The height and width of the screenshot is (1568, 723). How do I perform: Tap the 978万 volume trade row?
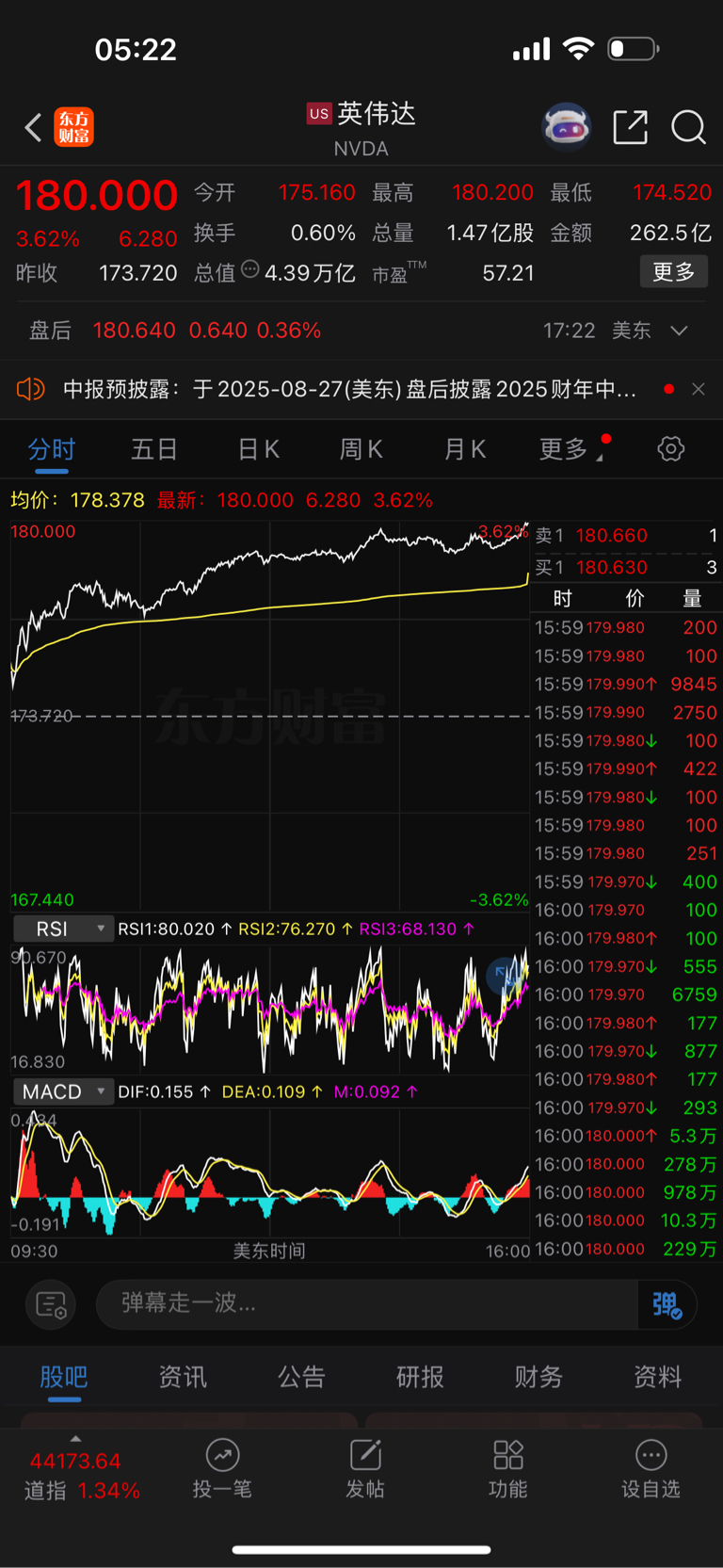tap(626, 1193)
